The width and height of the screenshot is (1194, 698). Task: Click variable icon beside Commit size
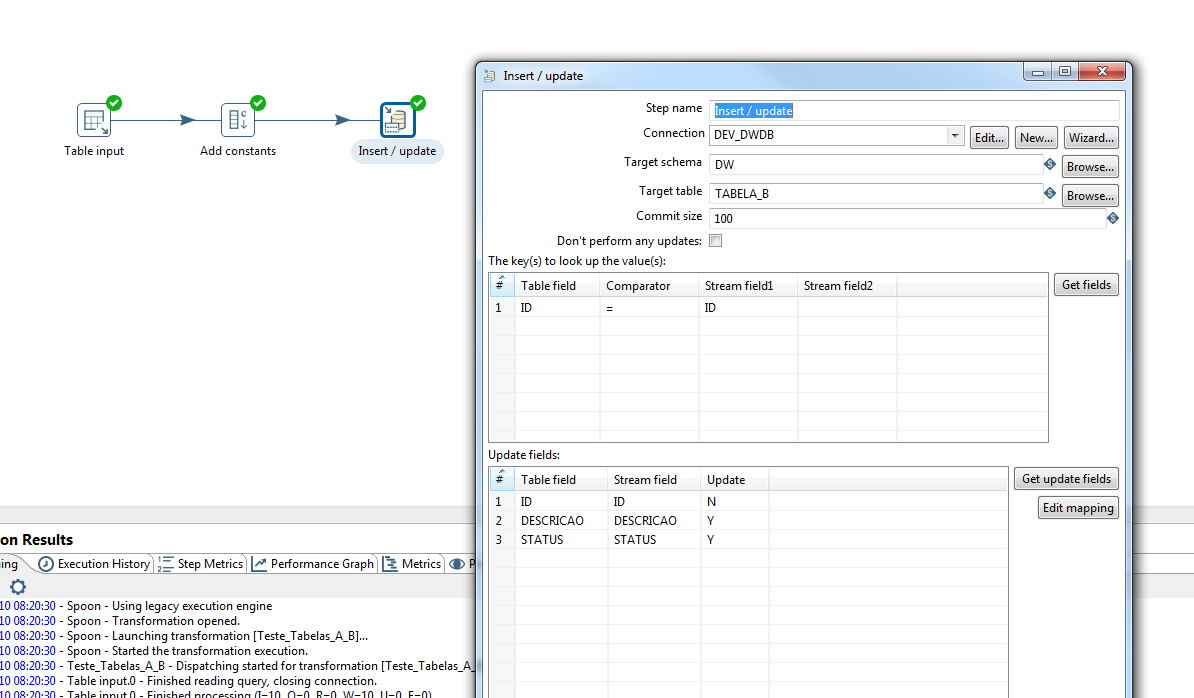tap(1113, 218)
